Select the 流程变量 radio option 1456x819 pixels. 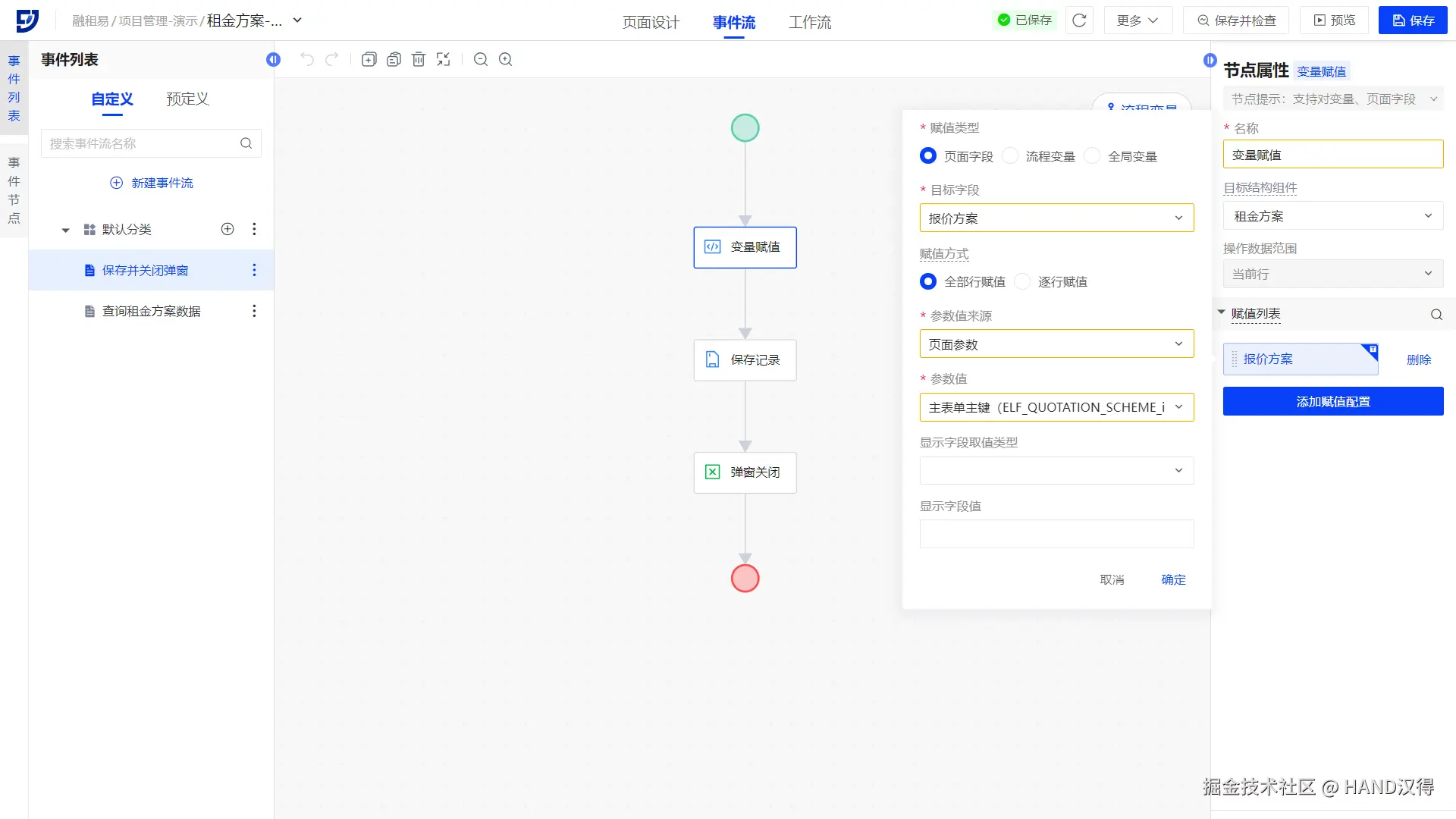1011,156
